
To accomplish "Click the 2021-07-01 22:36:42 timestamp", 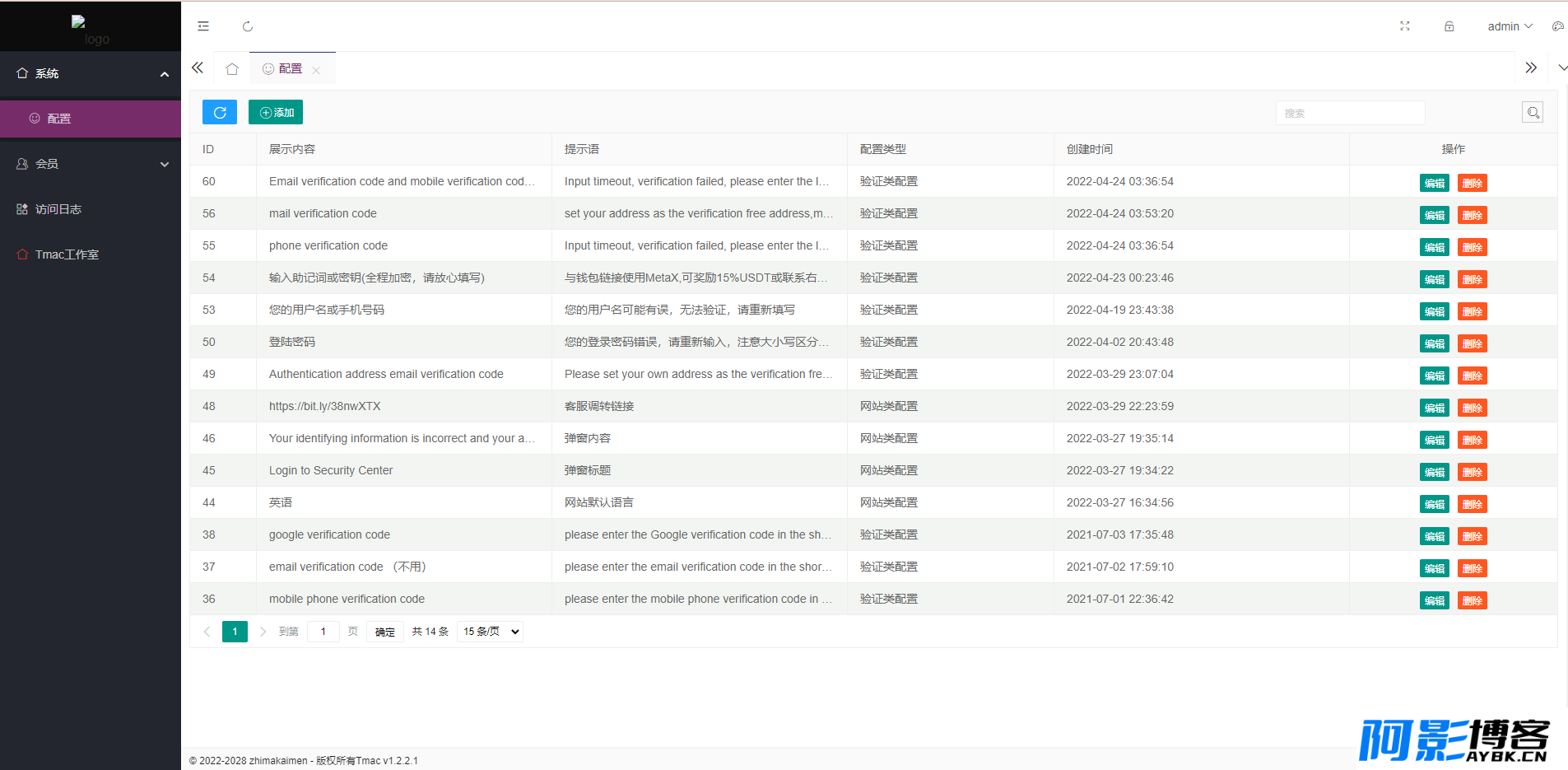I will click(1120, 599).
